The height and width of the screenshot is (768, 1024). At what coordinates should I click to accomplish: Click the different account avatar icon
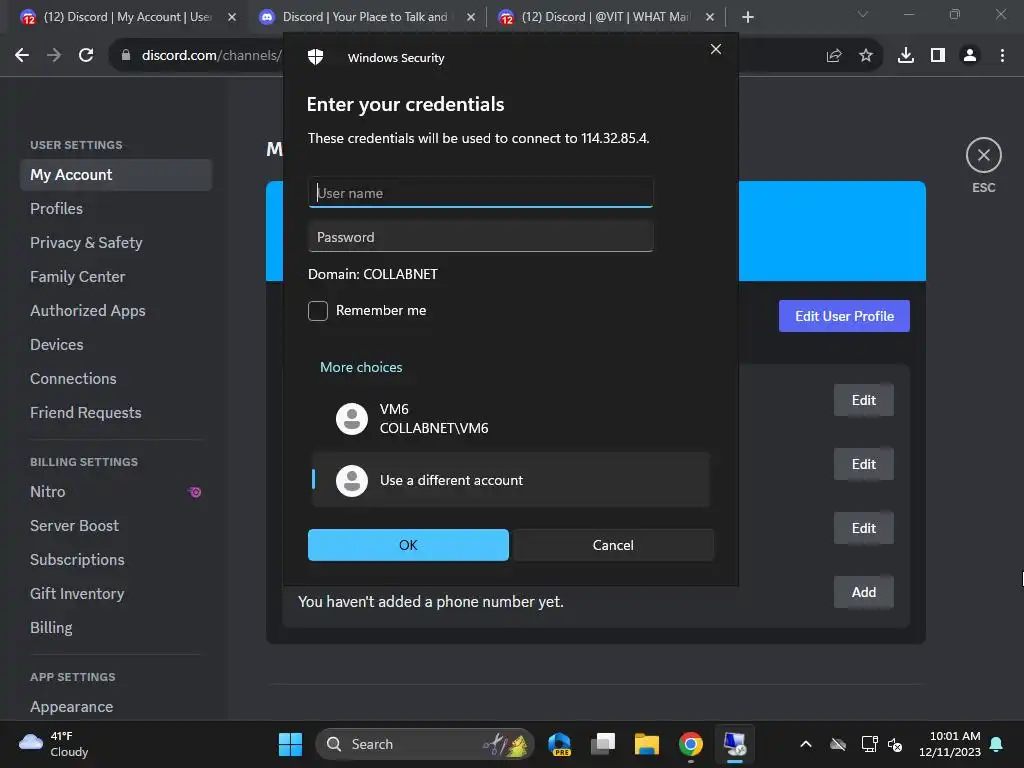pos(352,481)
